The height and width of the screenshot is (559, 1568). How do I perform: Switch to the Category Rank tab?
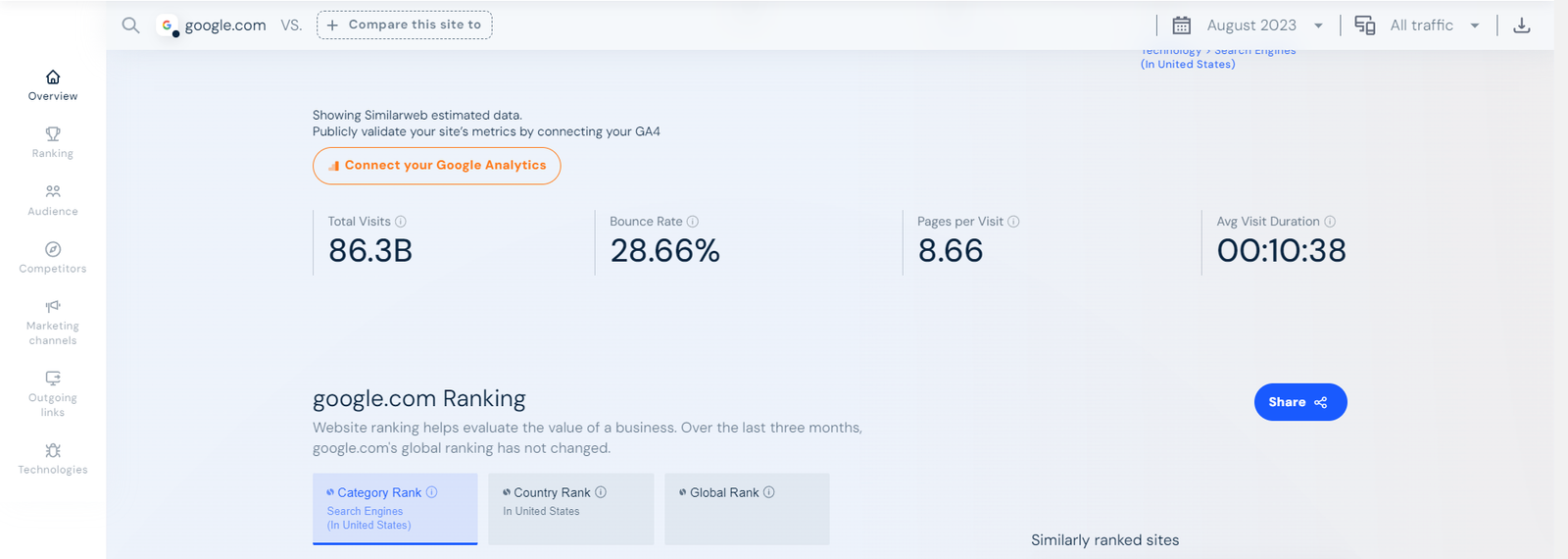pos(395,509)
